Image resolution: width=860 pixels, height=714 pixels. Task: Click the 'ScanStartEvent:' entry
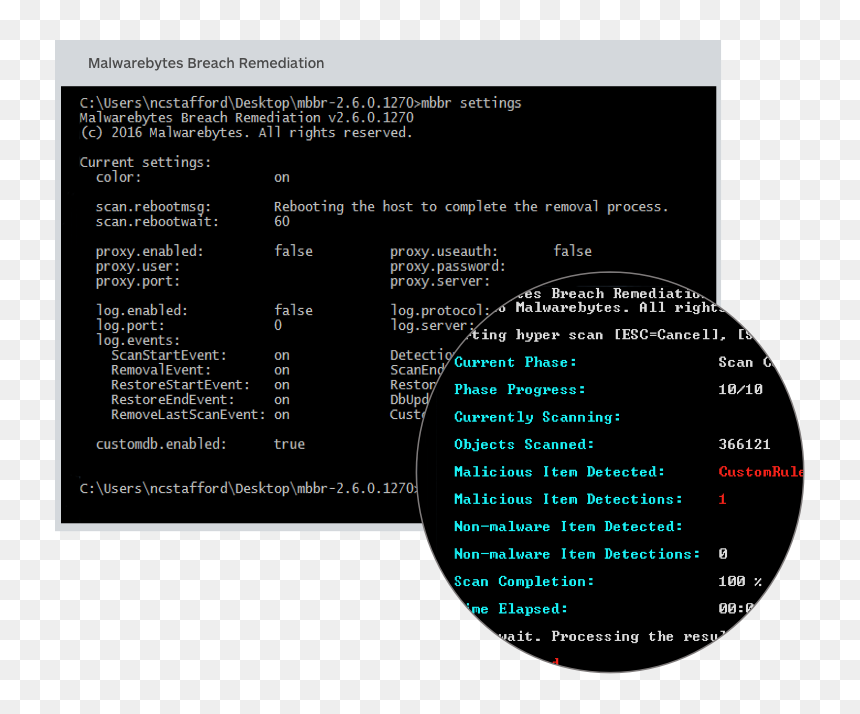pos(169,355)
